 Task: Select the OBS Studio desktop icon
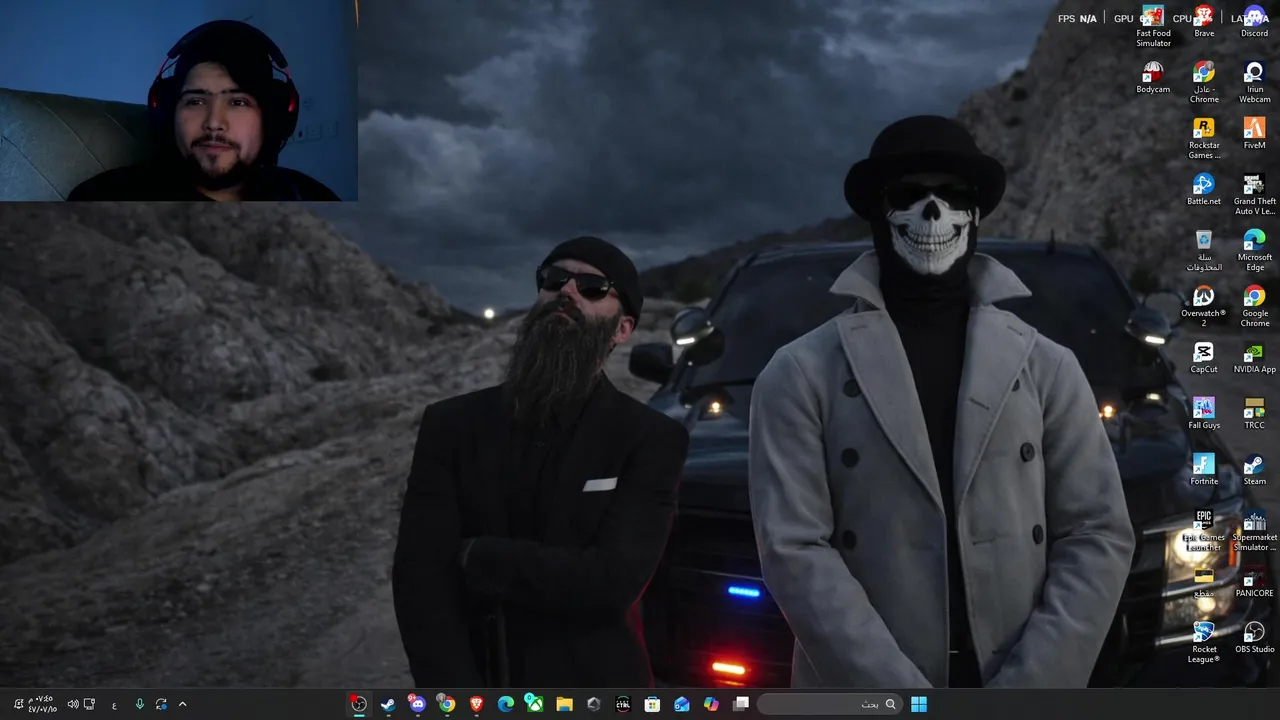click(1254, 638)
